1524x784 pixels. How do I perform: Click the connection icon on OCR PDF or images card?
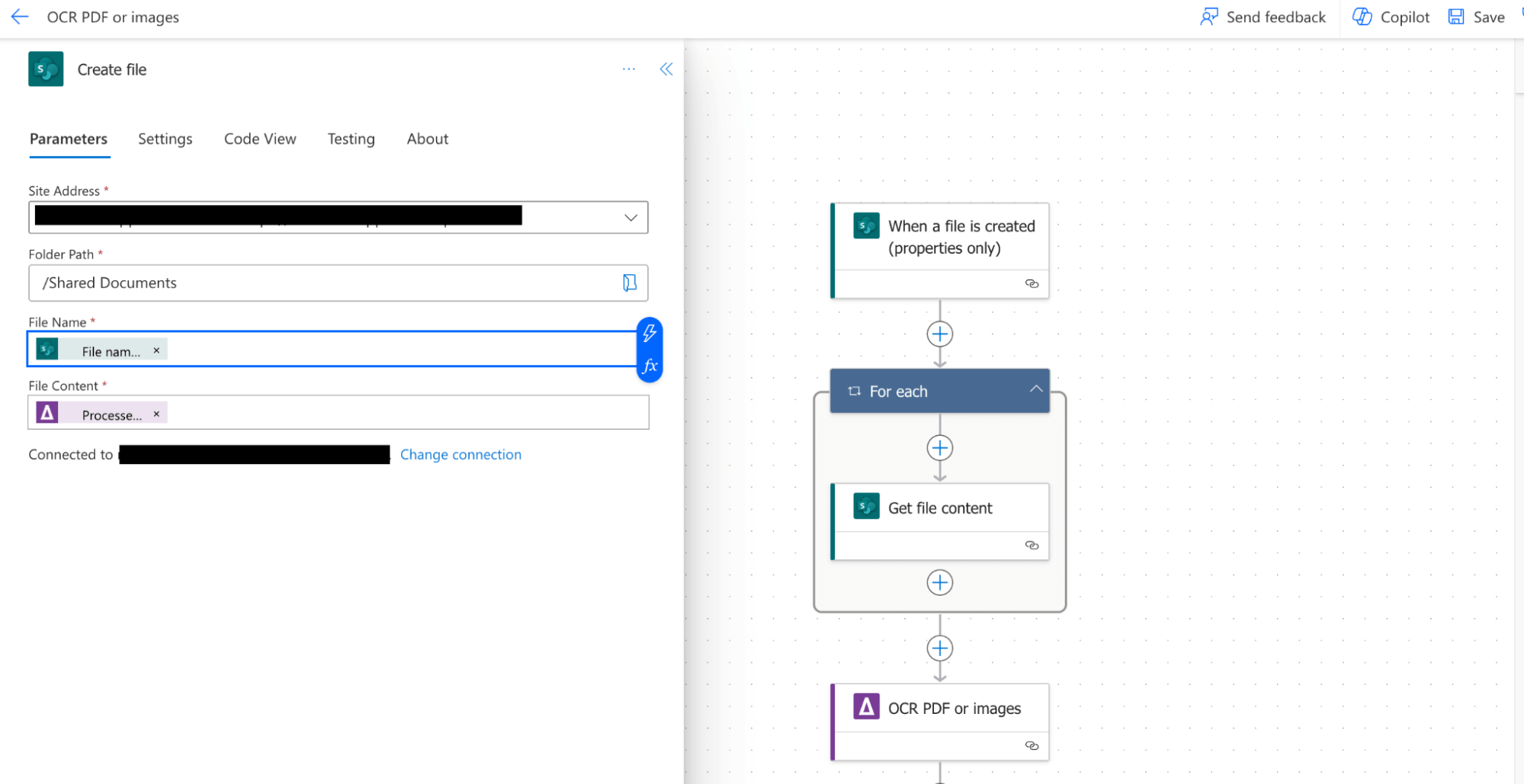[x=1032, y=745]
